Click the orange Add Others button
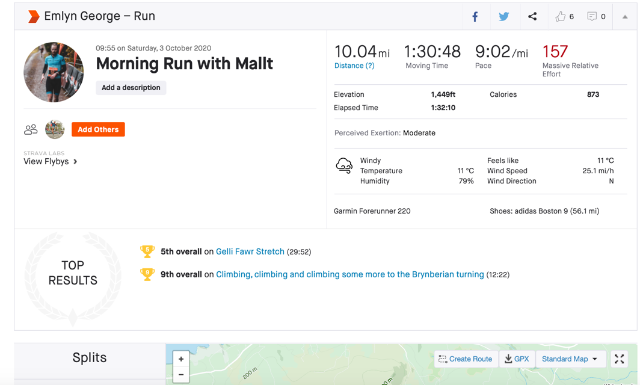This screenshot has width=640, height=385. pos(98,129)
